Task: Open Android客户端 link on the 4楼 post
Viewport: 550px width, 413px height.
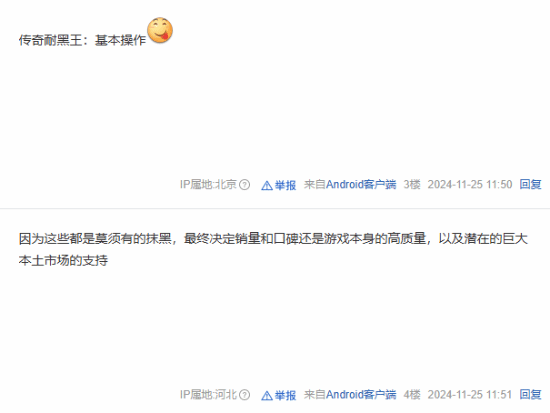Action: [x=361, y=395]
